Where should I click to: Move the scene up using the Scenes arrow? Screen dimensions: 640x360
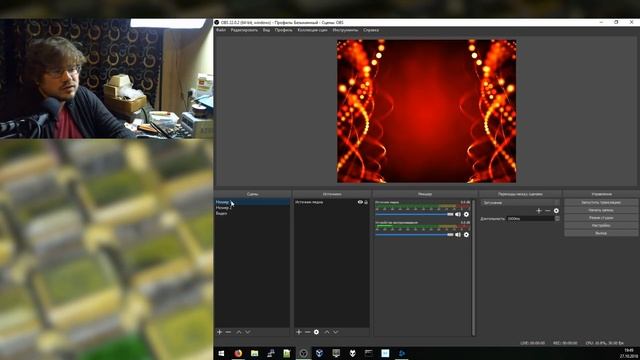coord(239,332)
